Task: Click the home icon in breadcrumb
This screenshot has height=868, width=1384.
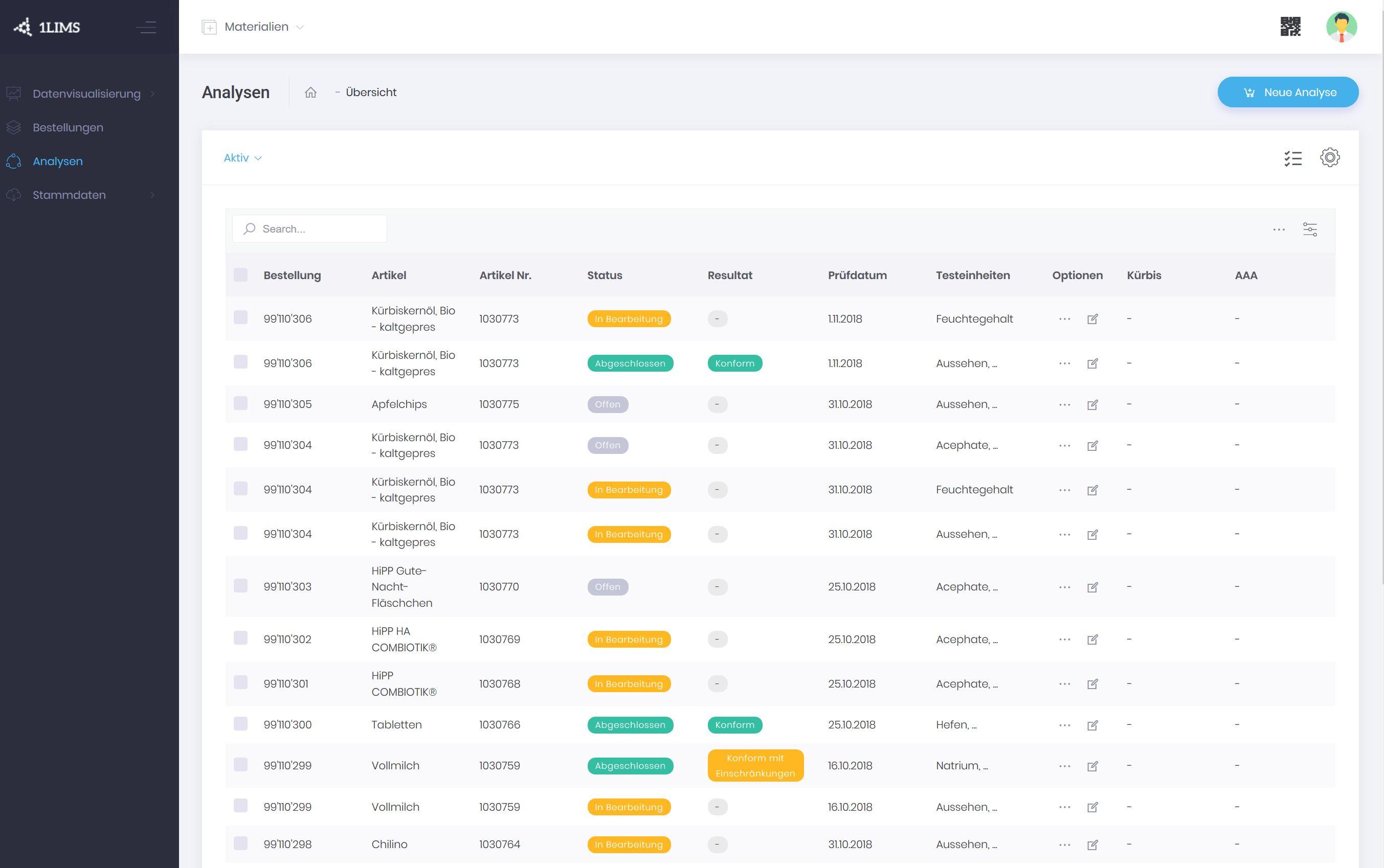Action: pyautogui.click(x=310, y=91)
